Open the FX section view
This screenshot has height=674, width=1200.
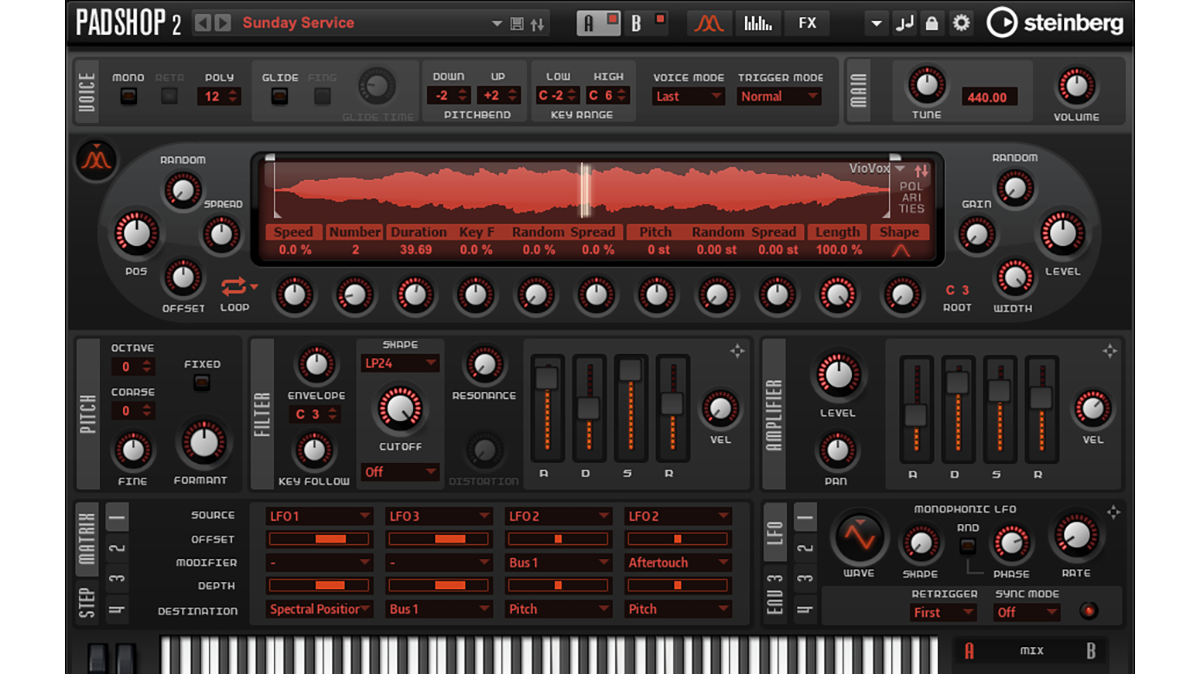pos(807,22)
